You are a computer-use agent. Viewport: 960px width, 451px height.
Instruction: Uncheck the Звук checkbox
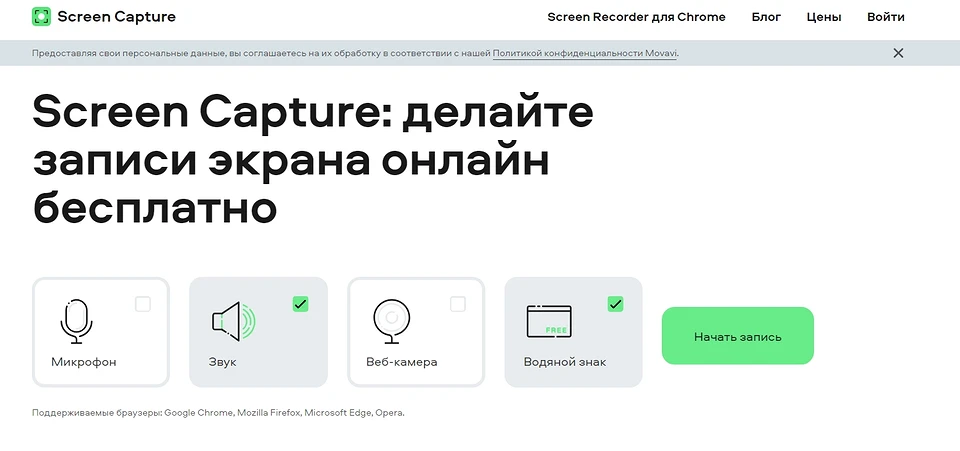click(300, 304)
